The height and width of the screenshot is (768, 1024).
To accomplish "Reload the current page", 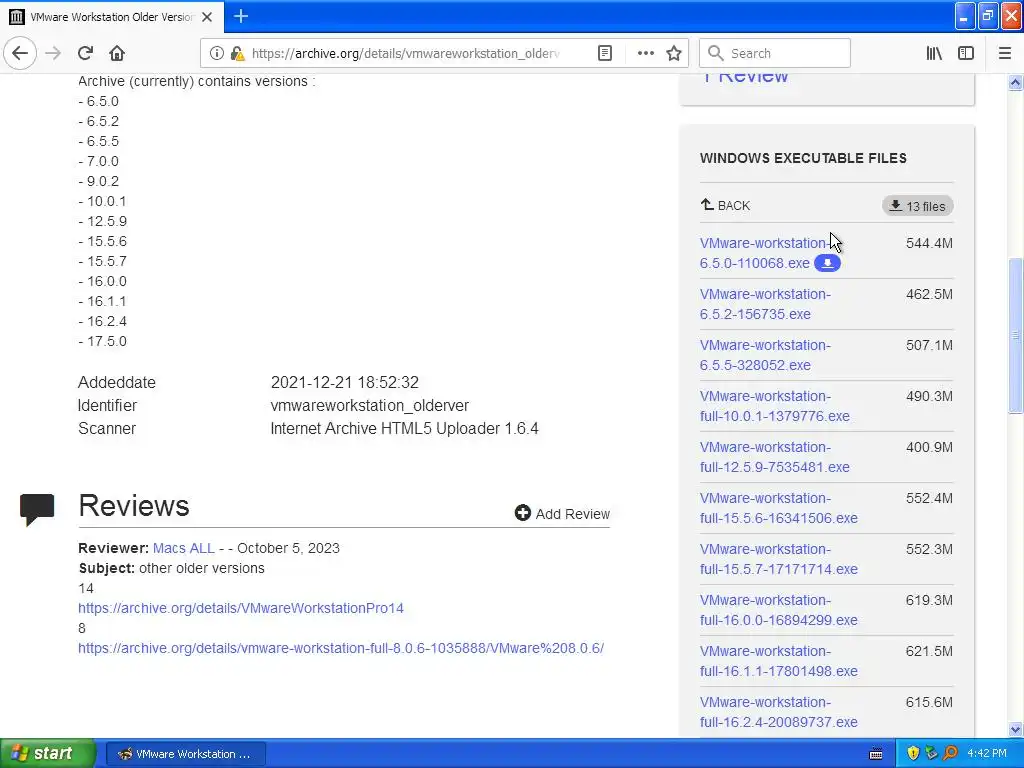I will [x=85, y=53].
